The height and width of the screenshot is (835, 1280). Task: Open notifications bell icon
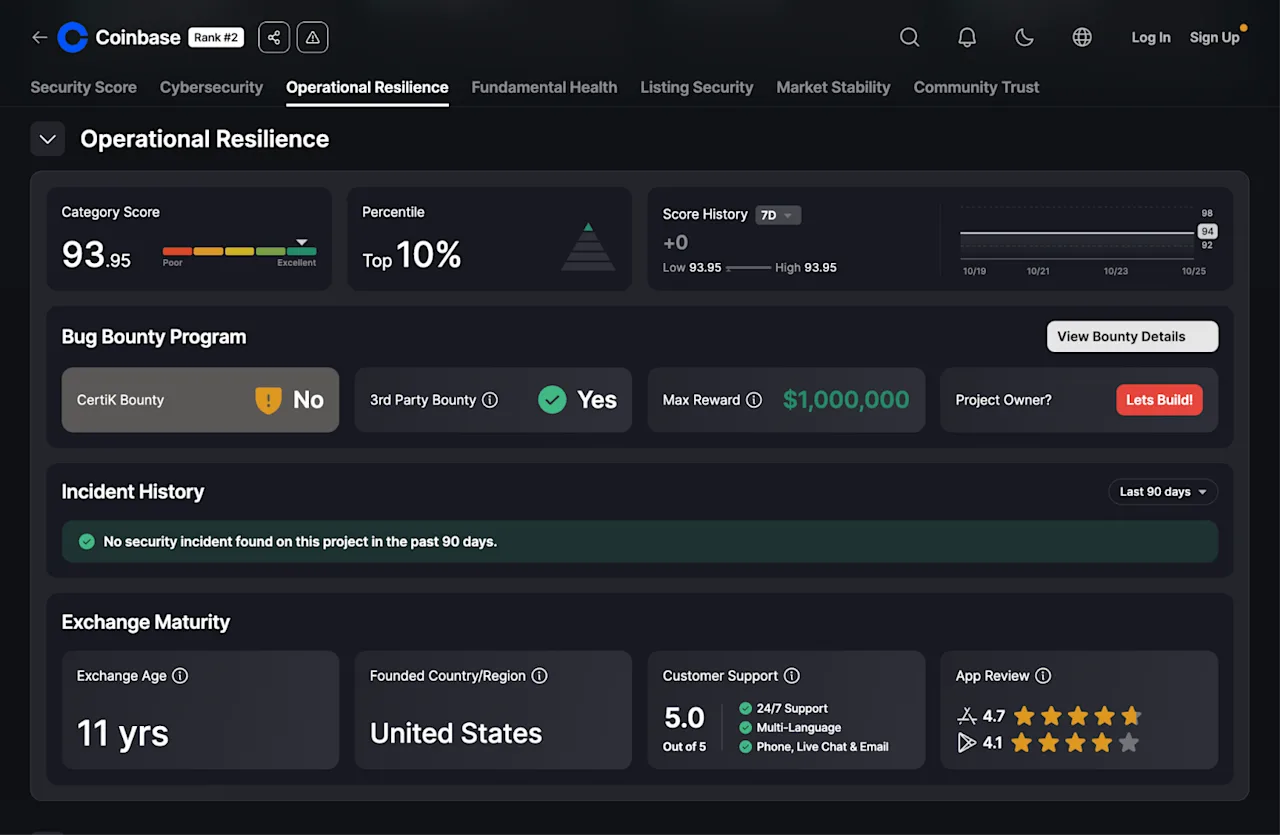pos(967,38)
